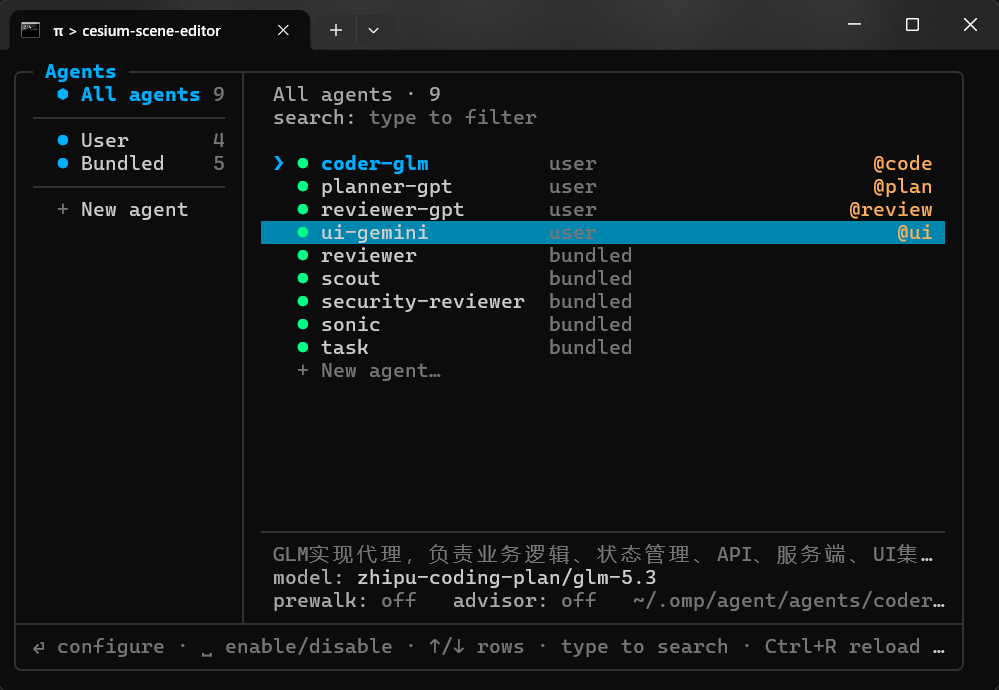Viewport: 999px width, 690px height.
Task: Select the scout agent row
Action: (x=603, y=278)
